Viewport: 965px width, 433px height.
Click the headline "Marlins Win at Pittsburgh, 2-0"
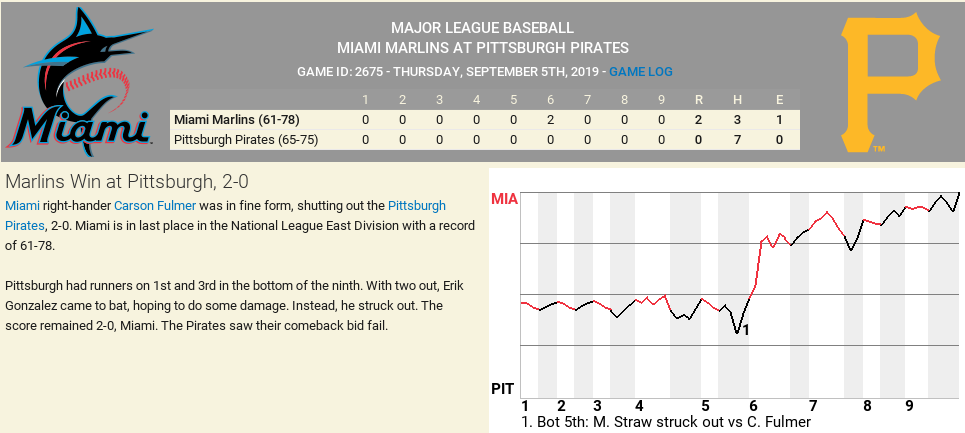coord(127,181)
